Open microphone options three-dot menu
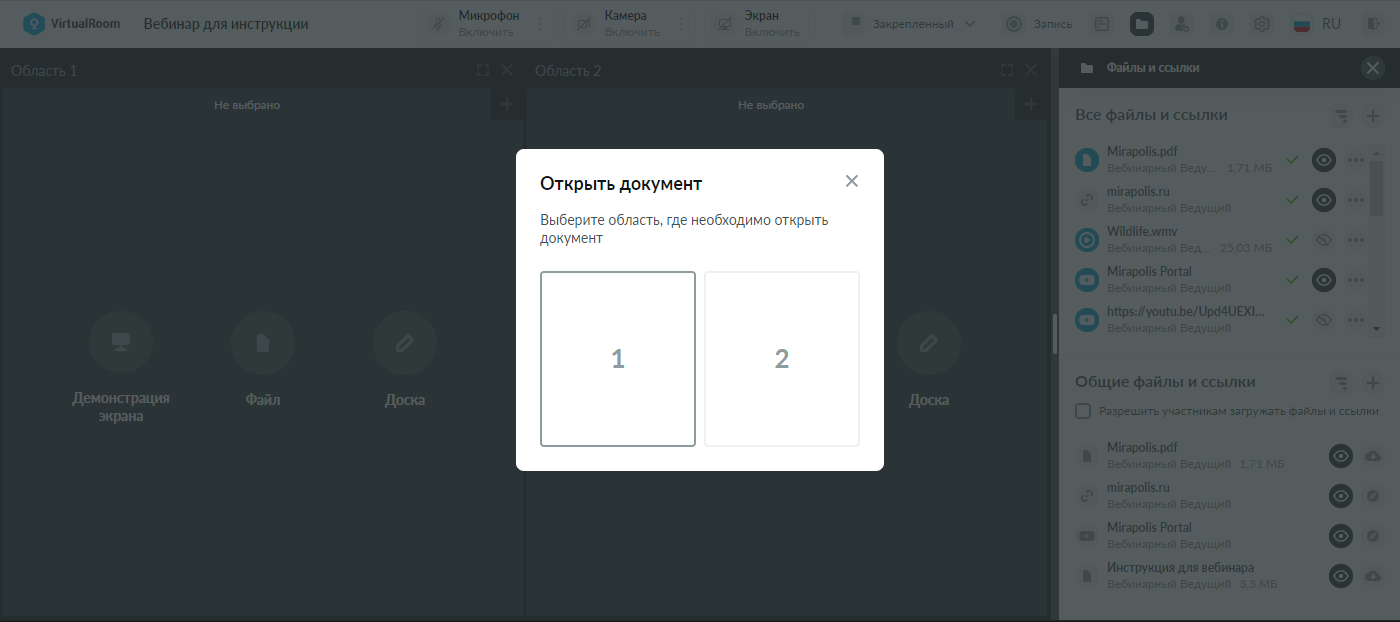Image resolution: width=1400 pixels, height=622 pixels. coord(541,24)
